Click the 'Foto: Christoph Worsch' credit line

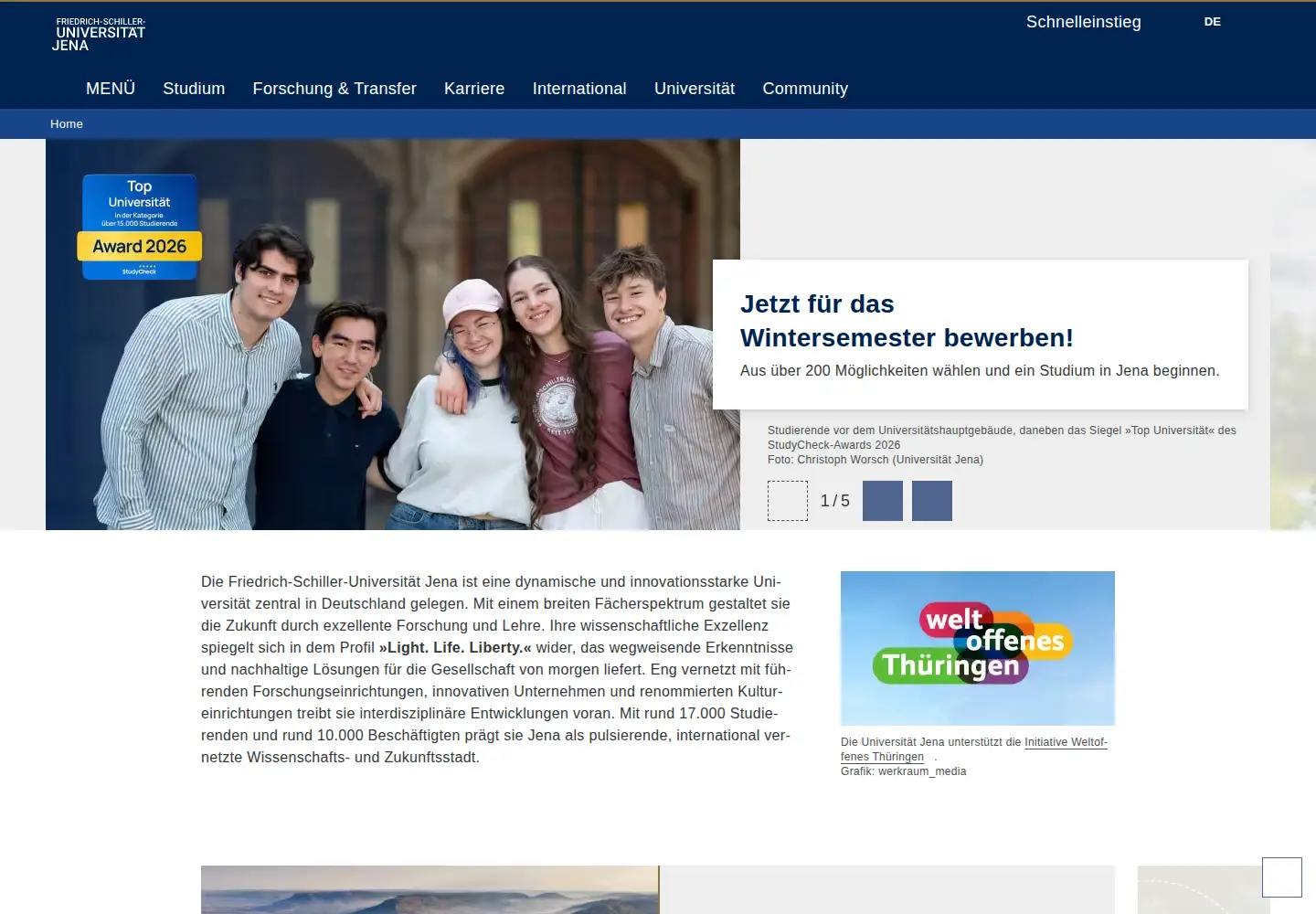876,460
